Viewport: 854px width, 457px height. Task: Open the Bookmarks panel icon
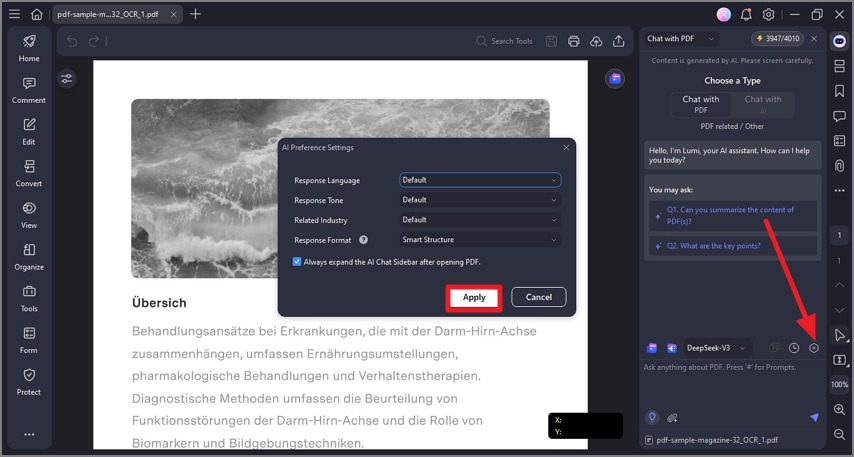tap(839, 90)
